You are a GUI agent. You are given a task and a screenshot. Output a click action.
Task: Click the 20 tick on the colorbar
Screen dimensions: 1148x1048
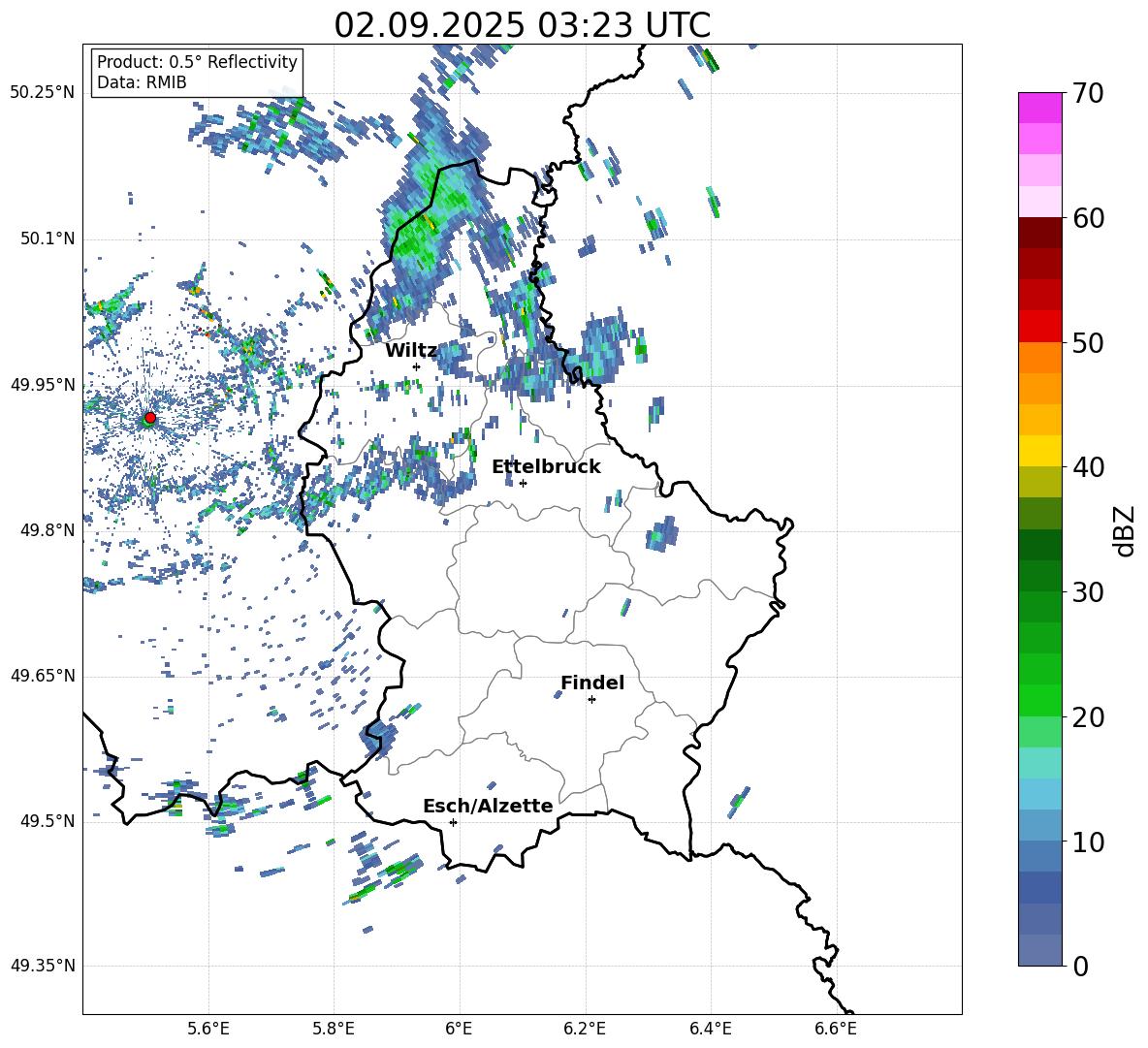click(x=1088, y=717)
